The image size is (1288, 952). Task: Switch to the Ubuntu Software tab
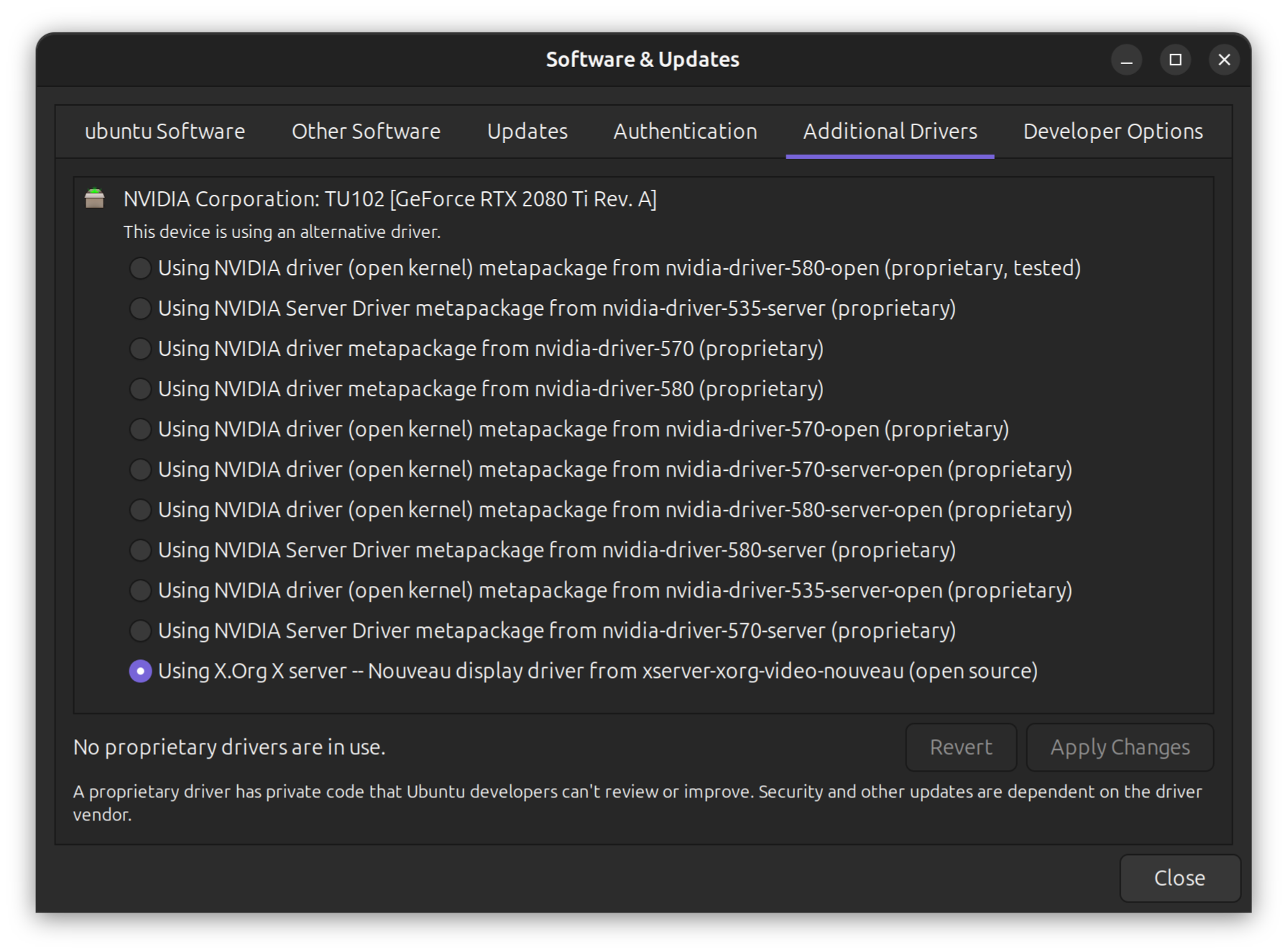point(165,132)
